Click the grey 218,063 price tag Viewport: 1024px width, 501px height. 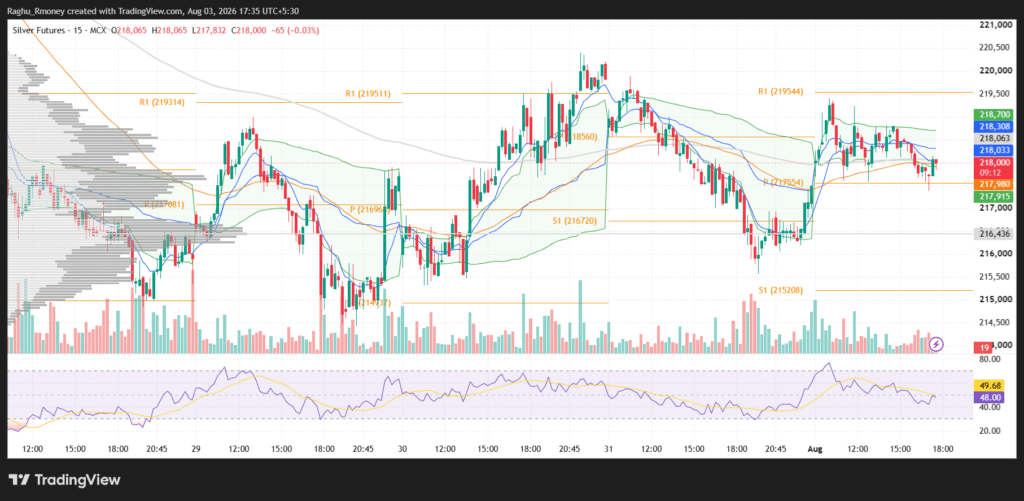pos(993,138)
